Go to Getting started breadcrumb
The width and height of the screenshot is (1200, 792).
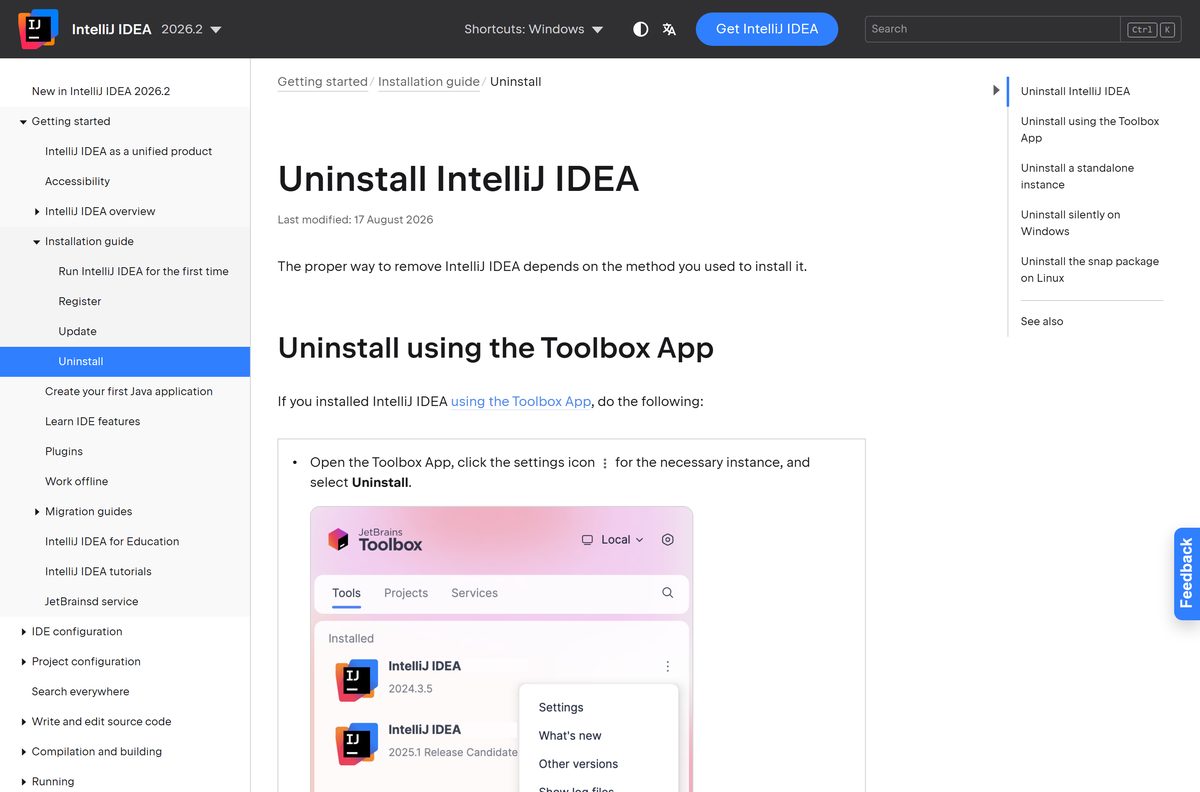322,82
